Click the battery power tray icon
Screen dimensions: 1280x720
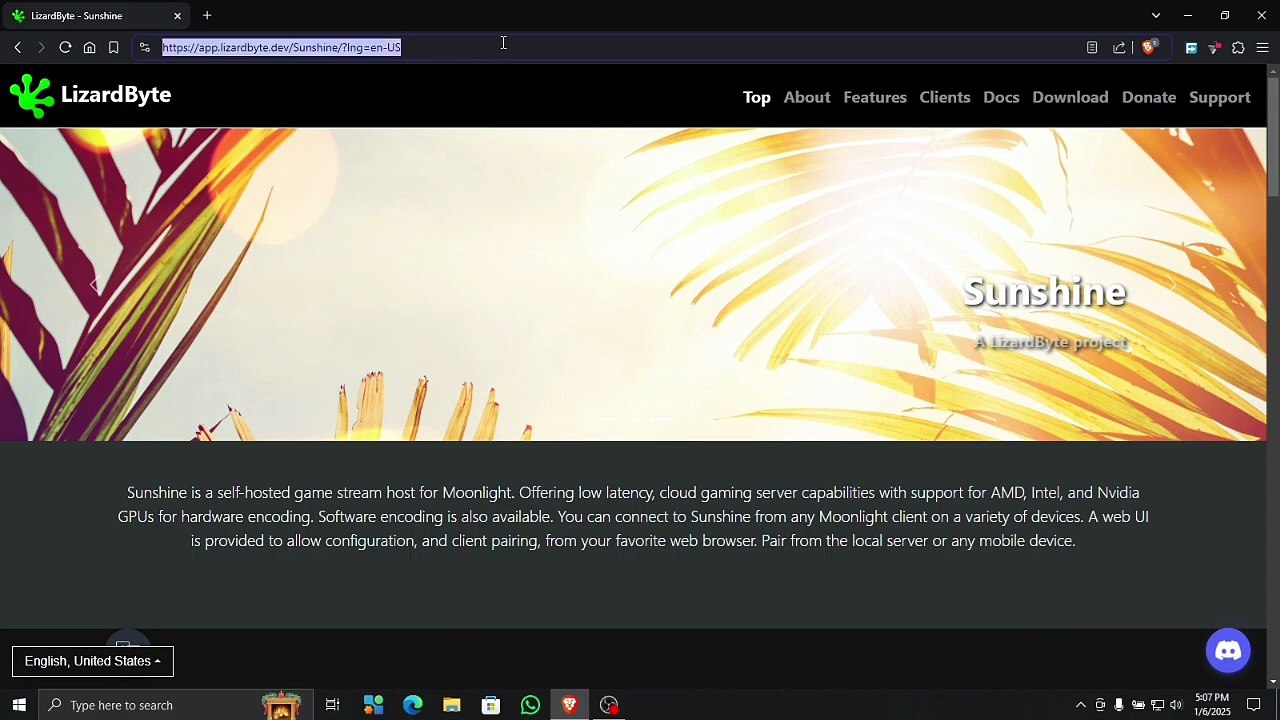tap(1138, 705)
